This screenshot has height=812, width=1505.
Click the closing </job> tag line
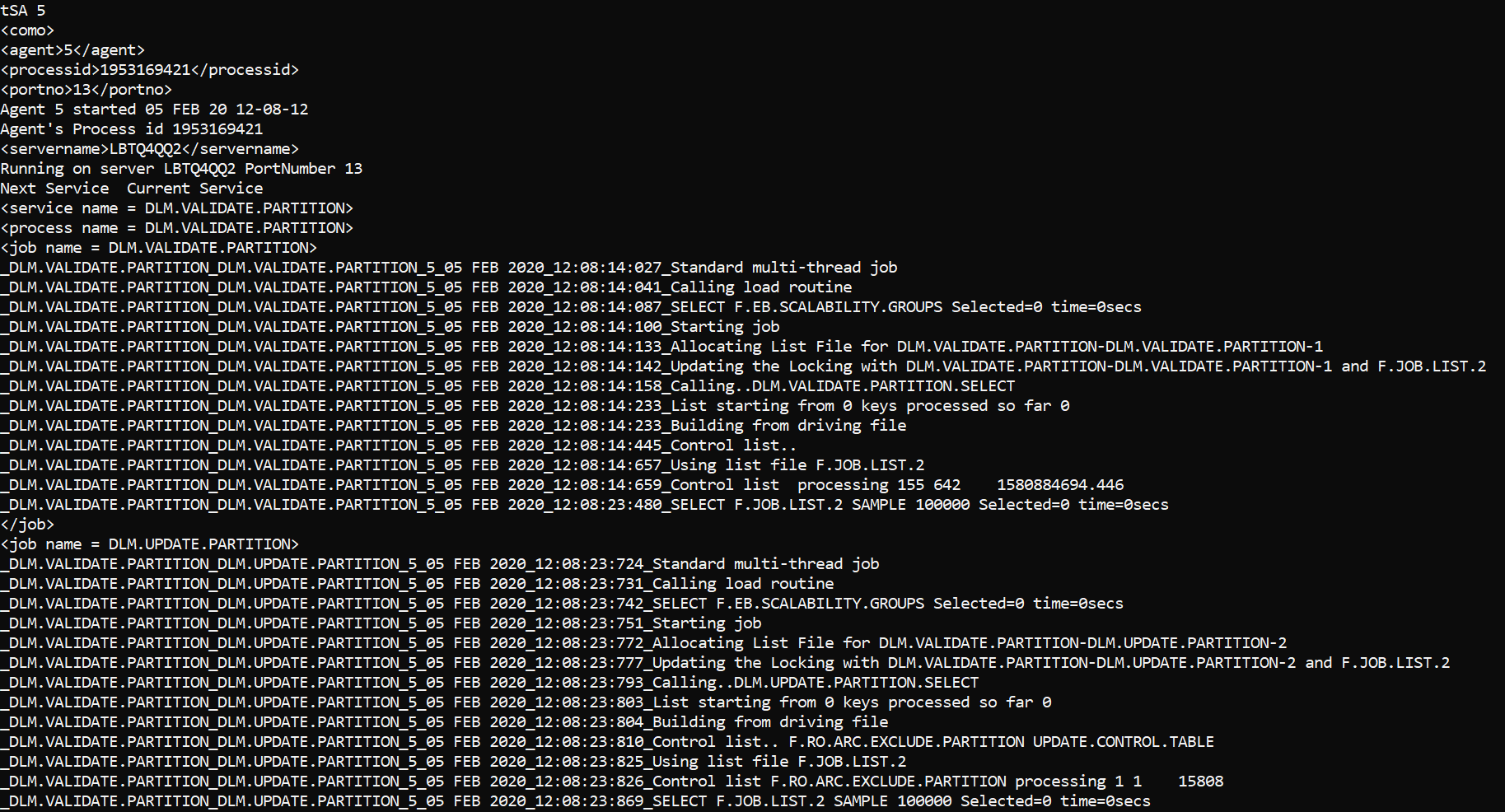(27, 525)
